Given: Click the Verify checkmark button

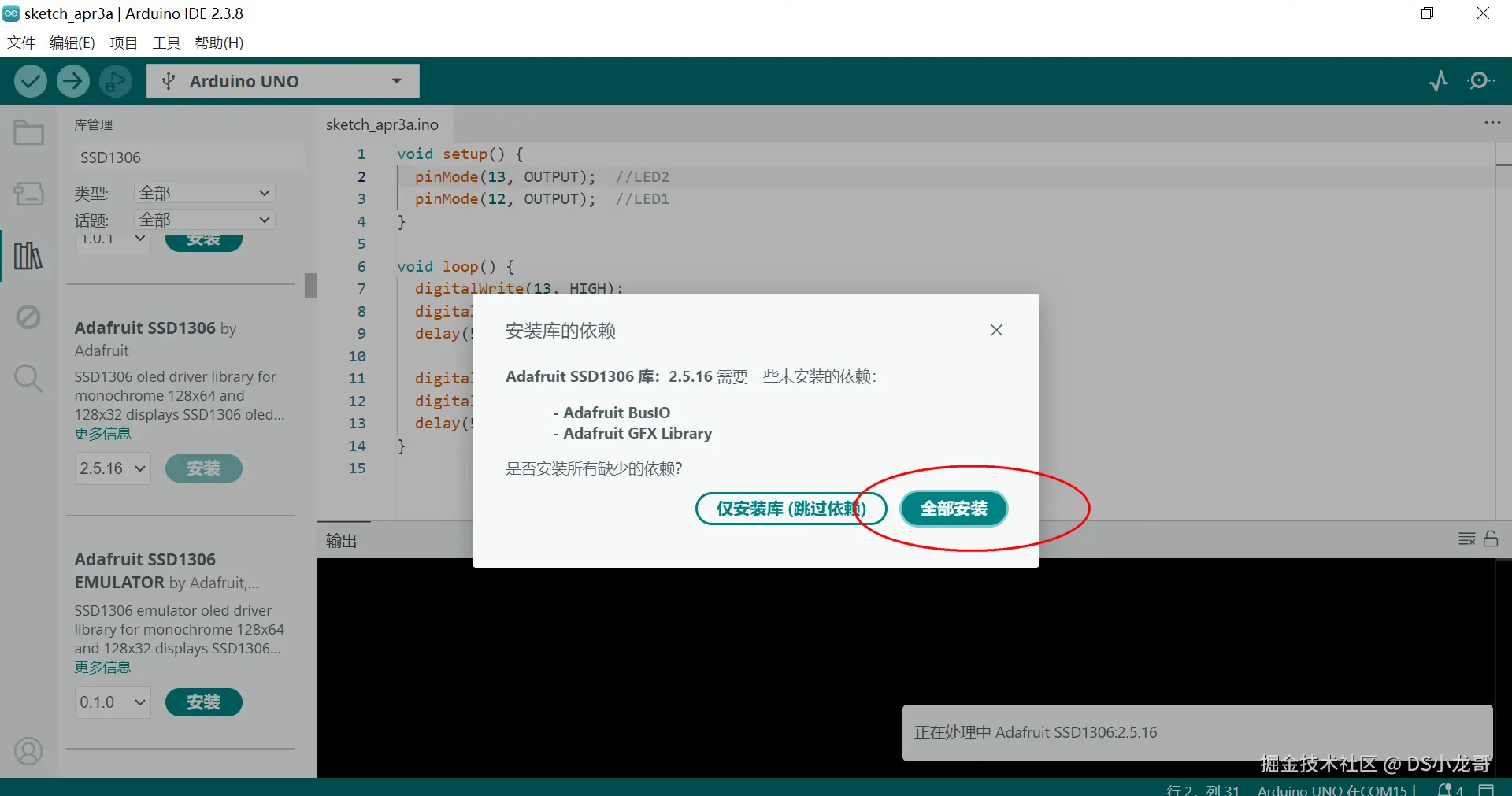Looking at the screenshot, I should 31,81.
